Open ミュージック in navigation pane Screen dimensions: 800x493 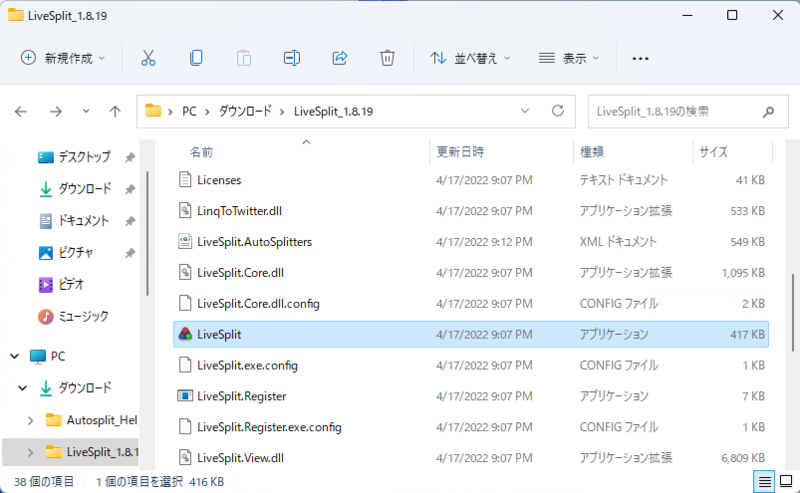click(x=73, y=316)
